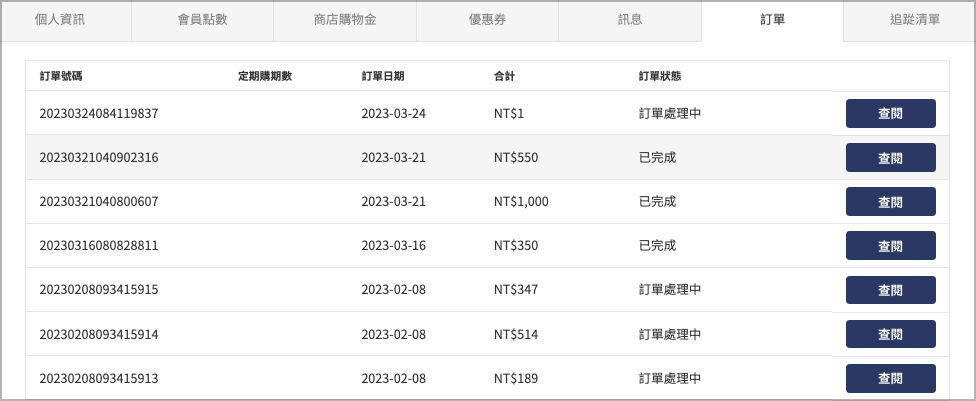View order 20230208093415913 via 查閱
Viewport: 976px width, 401px height.
(x=890, y=379)
